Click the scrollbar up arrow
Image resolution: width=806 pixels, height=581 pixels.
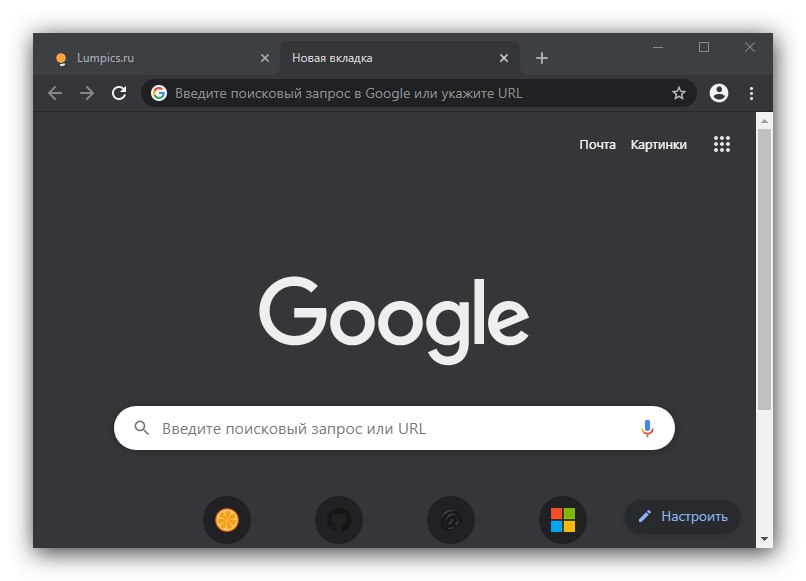pos(764,121)
